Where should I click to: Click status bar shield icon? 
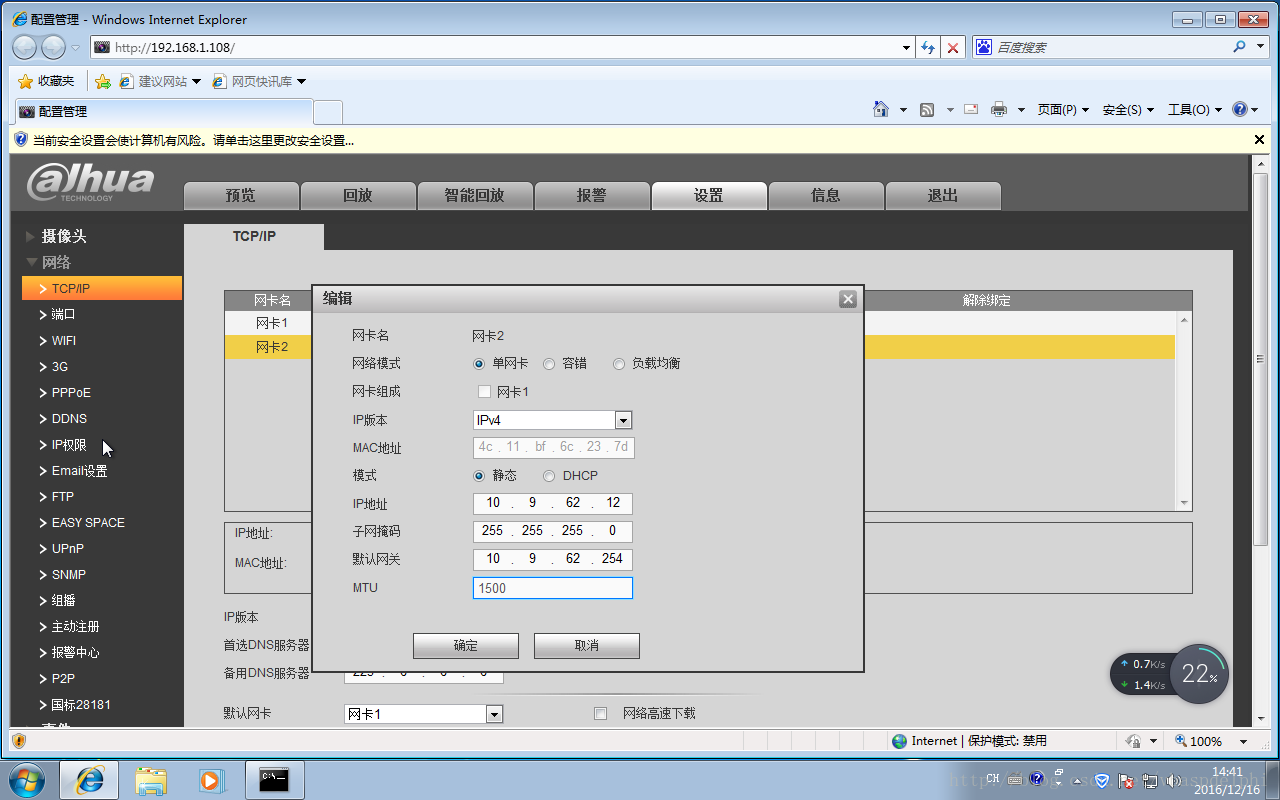tap(19, 741)
